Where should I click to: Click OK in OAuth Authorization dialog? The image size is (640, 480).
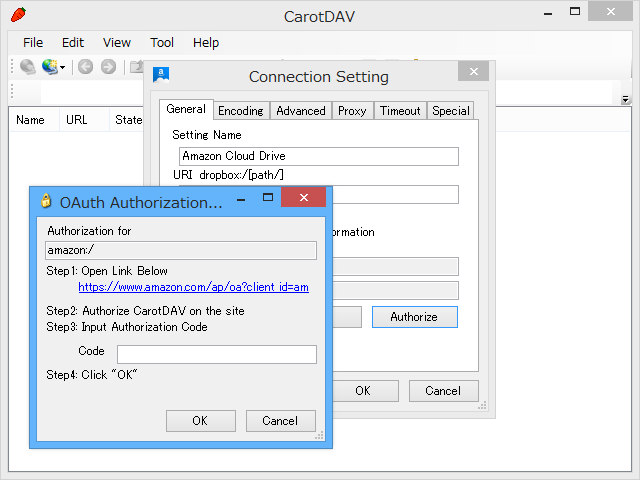[x=200, y=421]
